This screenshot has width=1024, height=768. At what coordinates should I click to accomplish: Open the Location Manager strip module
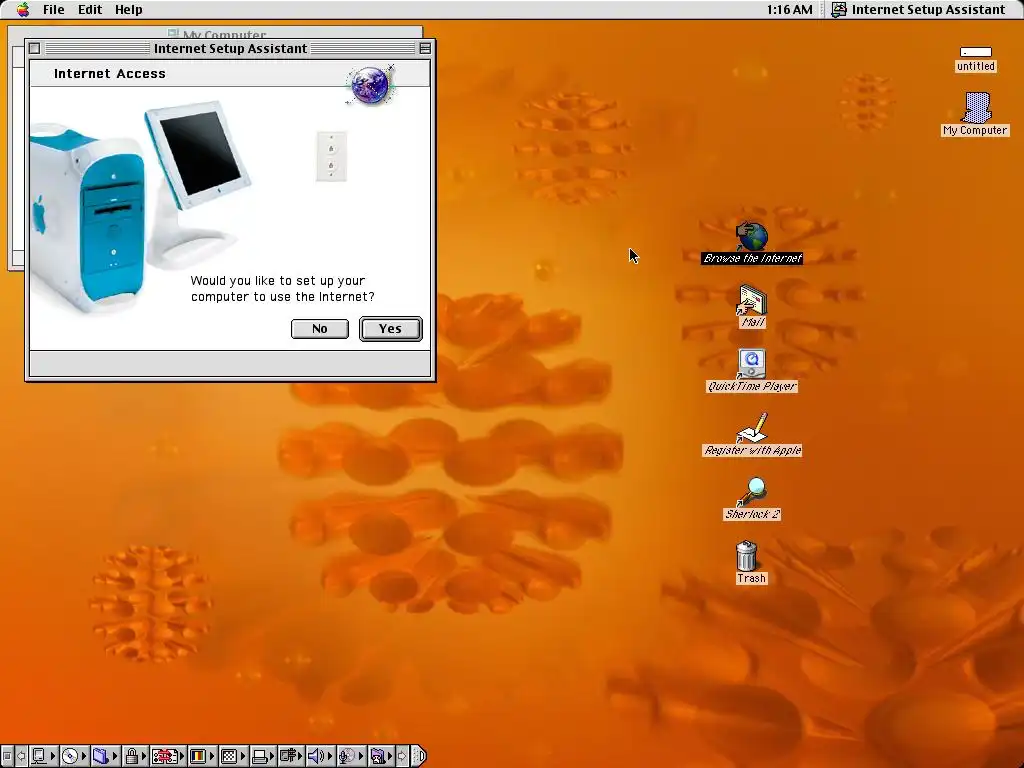[x=168, y=756]
